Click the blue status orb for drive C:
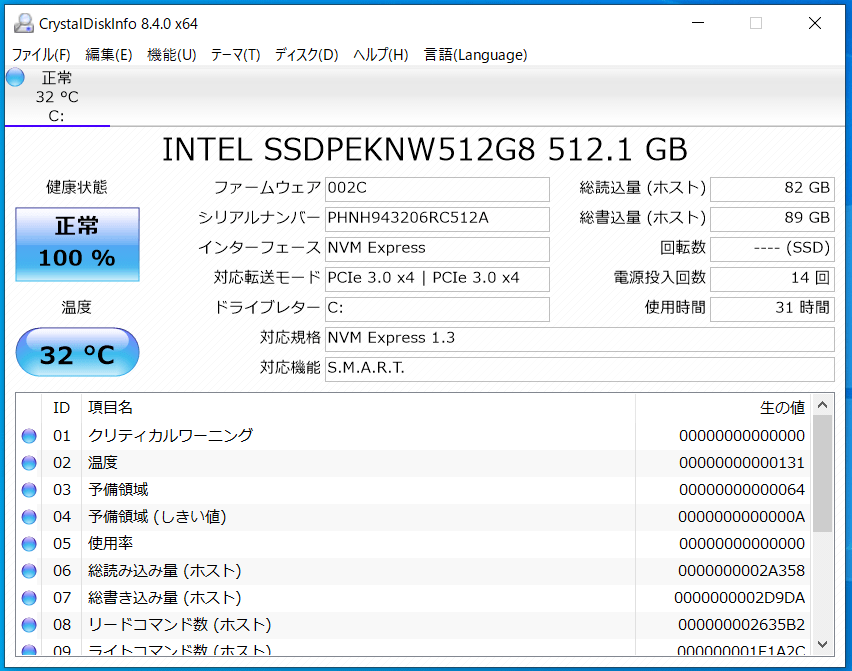 pyautogui.click(x=15, y=77)
